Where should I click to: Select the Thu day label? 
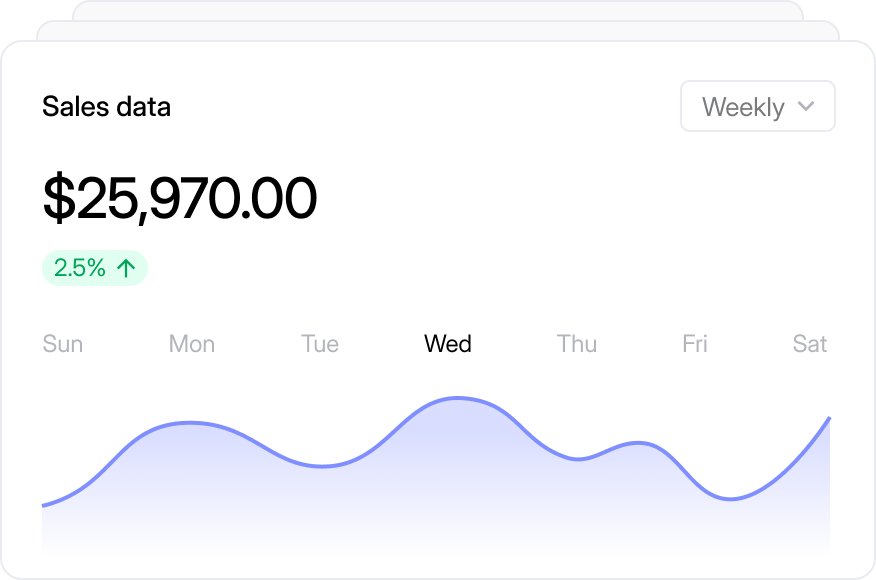tap(577, 344)
